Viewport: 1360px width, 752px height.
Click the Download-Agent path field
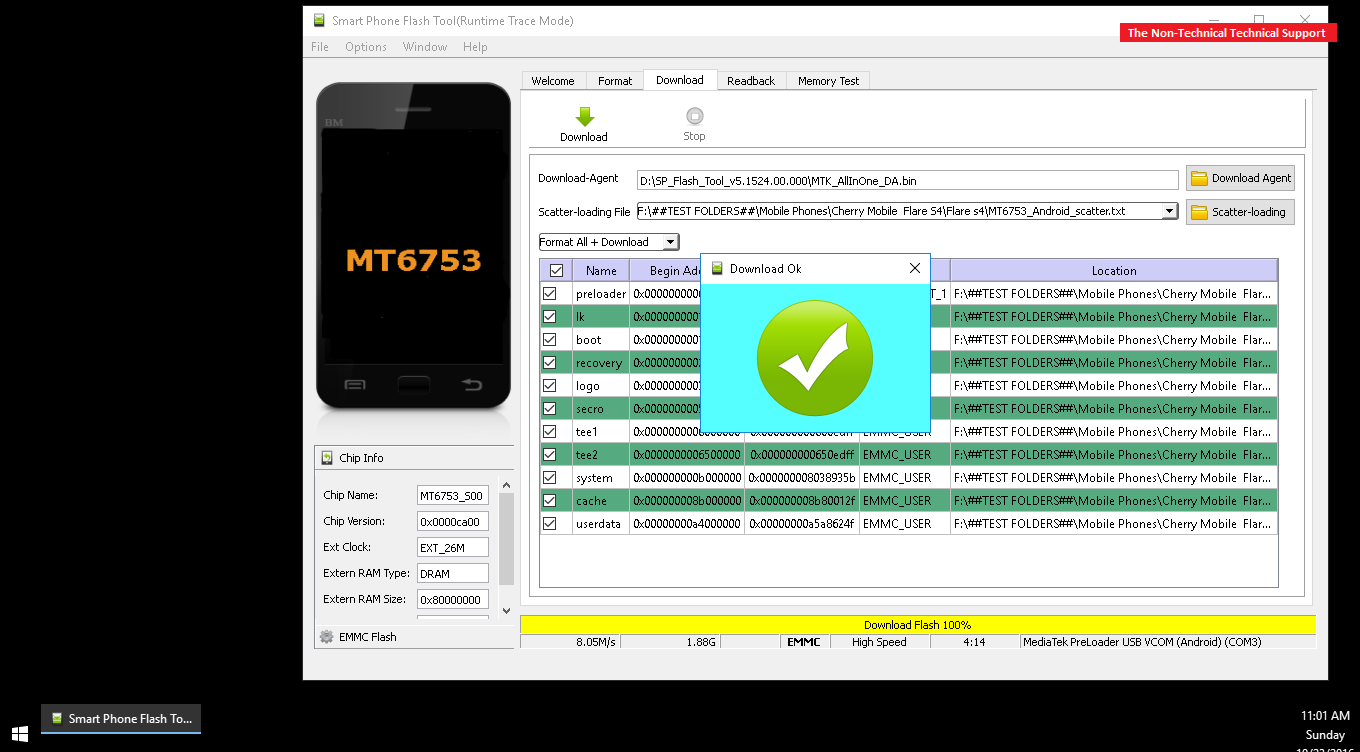[x=908, y=180]
